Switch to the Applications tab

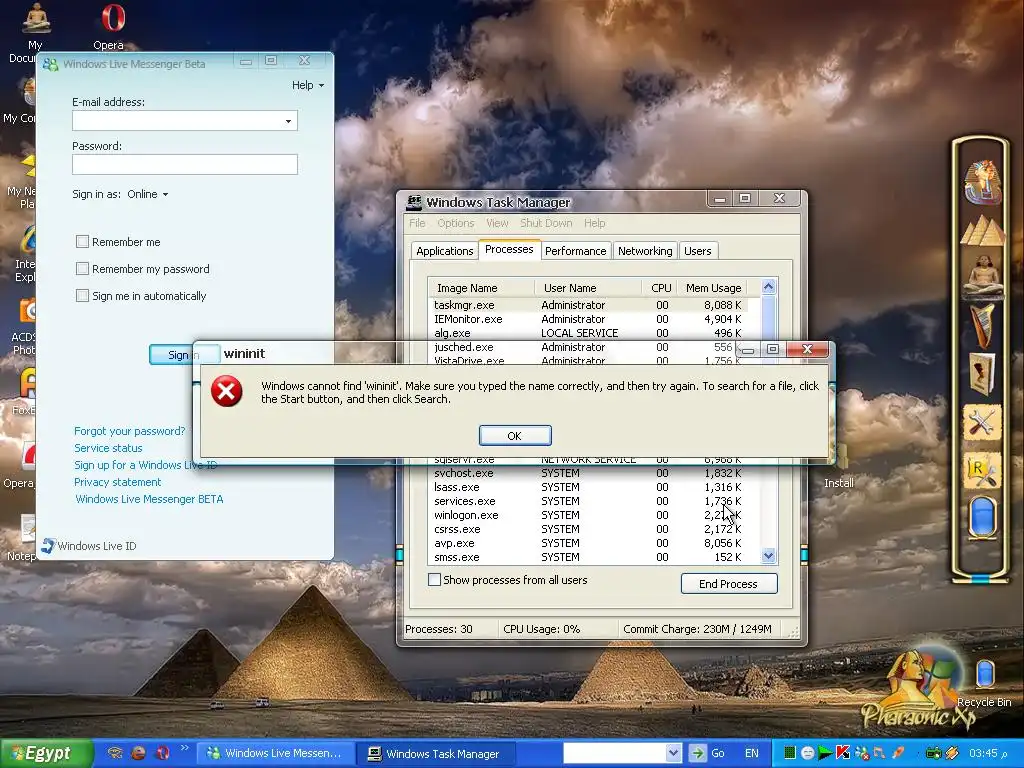pos(444,251)
